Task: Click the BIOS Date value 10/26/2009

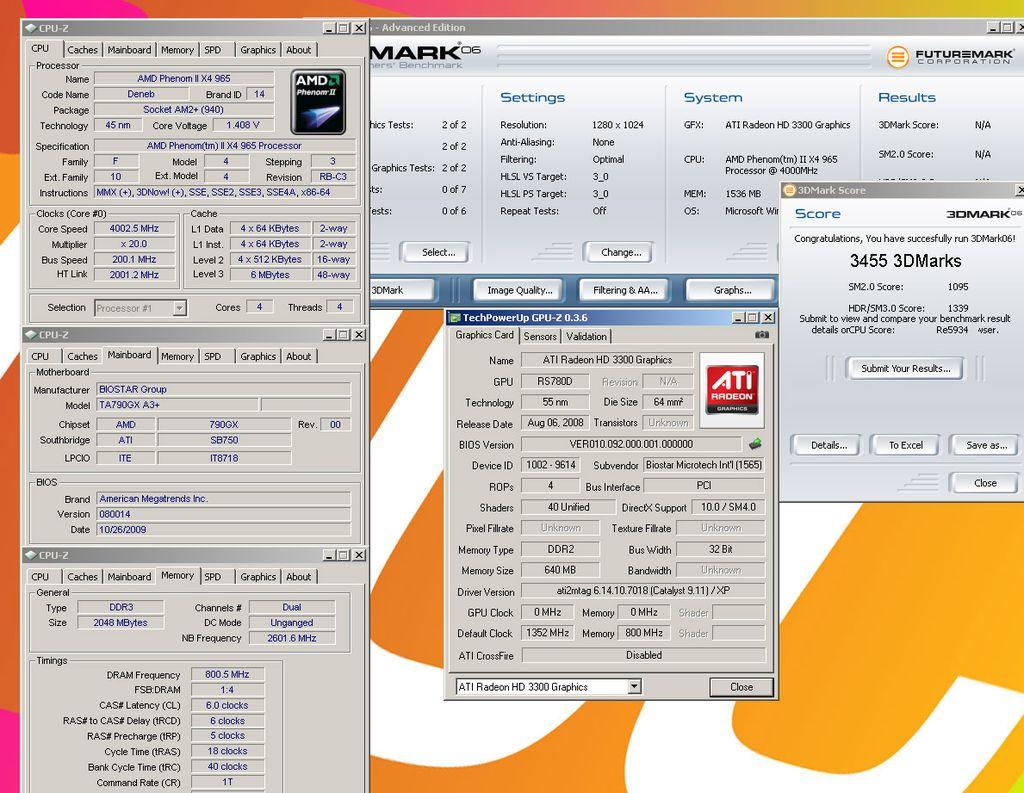Action: [223, 530]
